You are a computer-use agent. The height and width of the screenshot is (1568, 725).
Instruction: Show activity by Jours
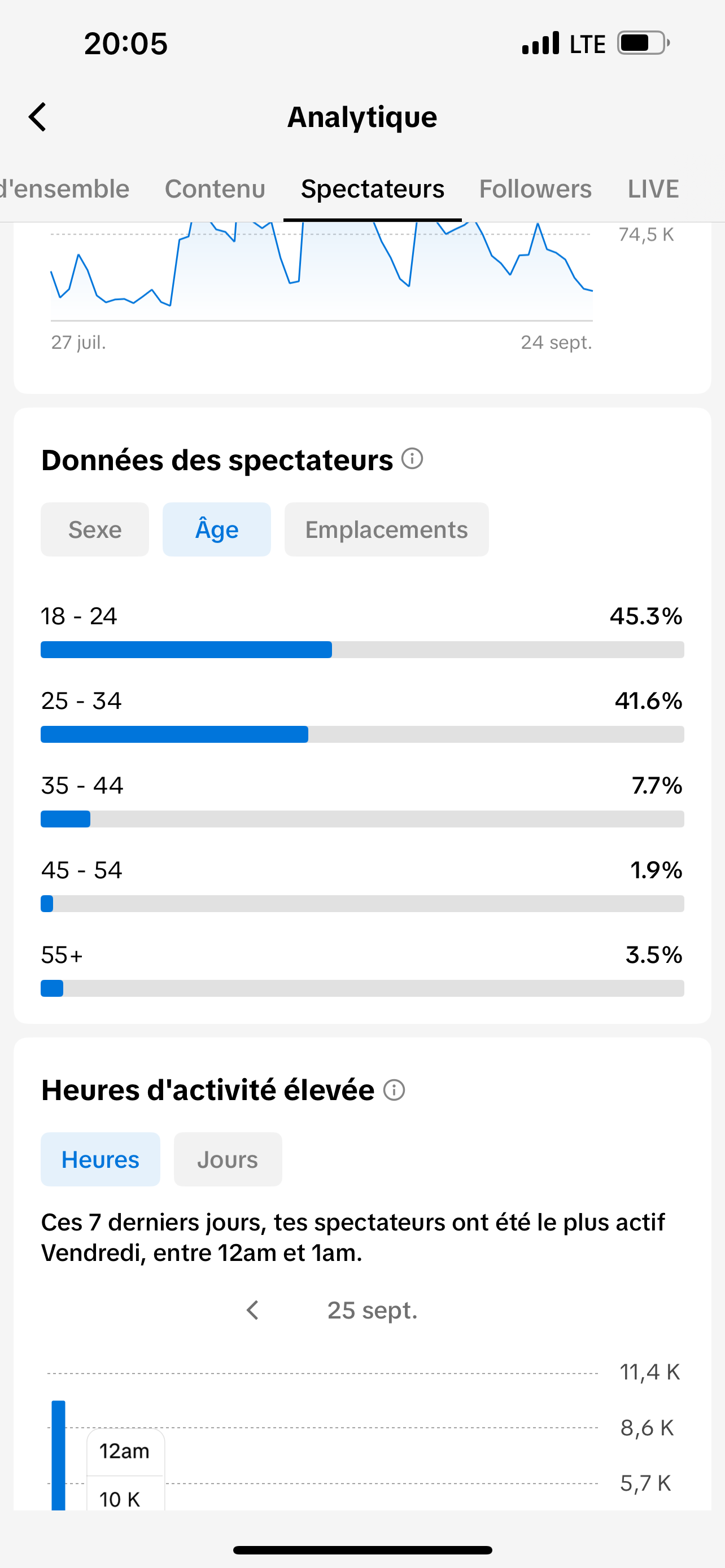click(x=228, y=1159)
